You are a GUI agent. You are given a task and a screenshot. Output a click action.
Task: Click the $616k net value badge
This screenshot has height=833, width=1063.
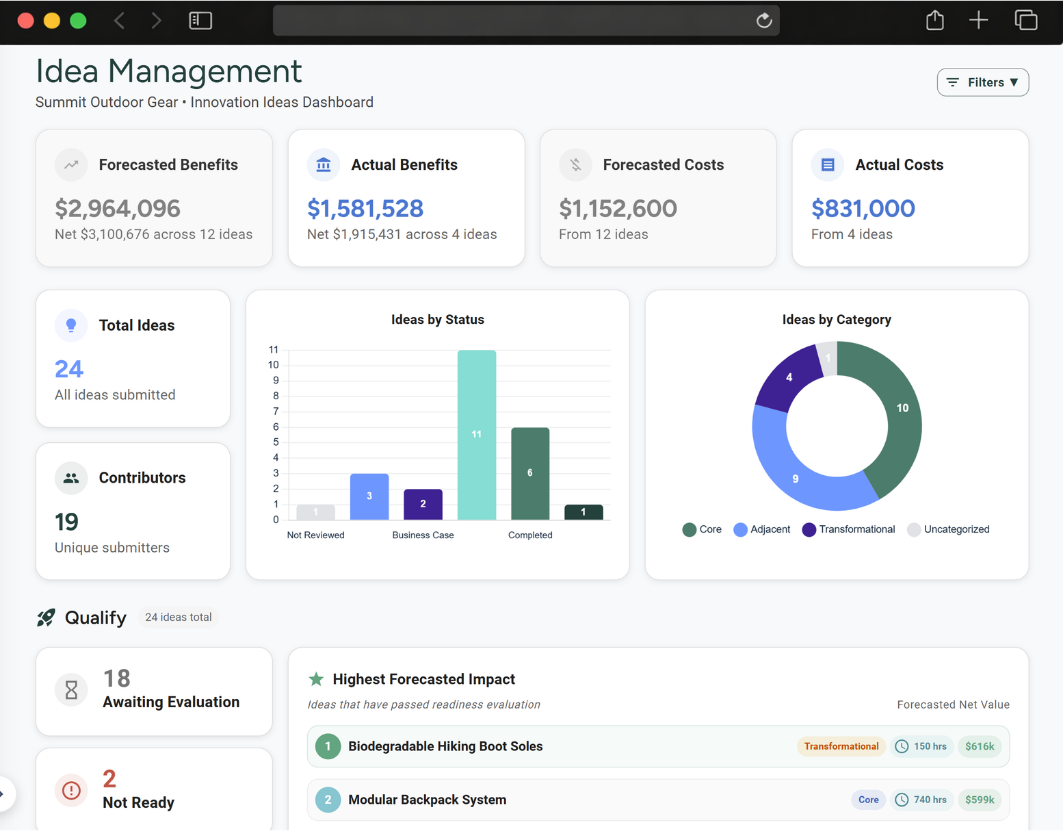pos(980,746)
